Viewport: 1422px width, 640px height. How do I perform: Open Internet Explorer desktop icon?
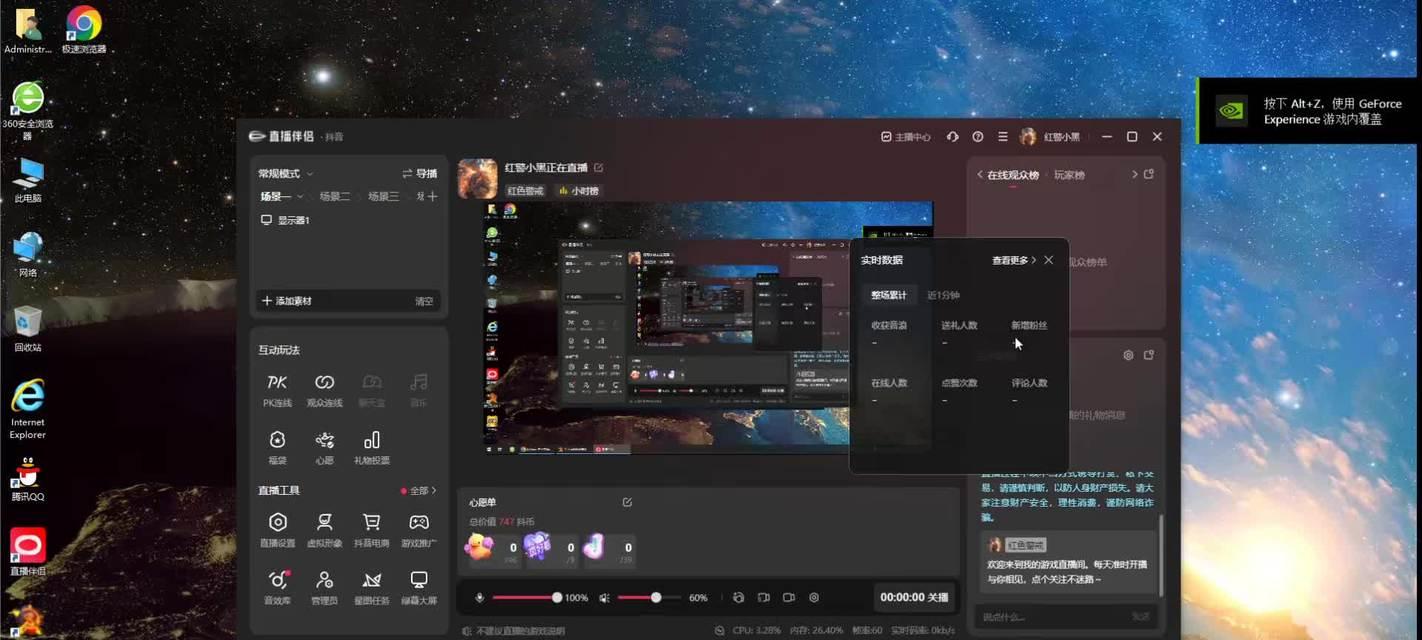(x=28, y=408)
